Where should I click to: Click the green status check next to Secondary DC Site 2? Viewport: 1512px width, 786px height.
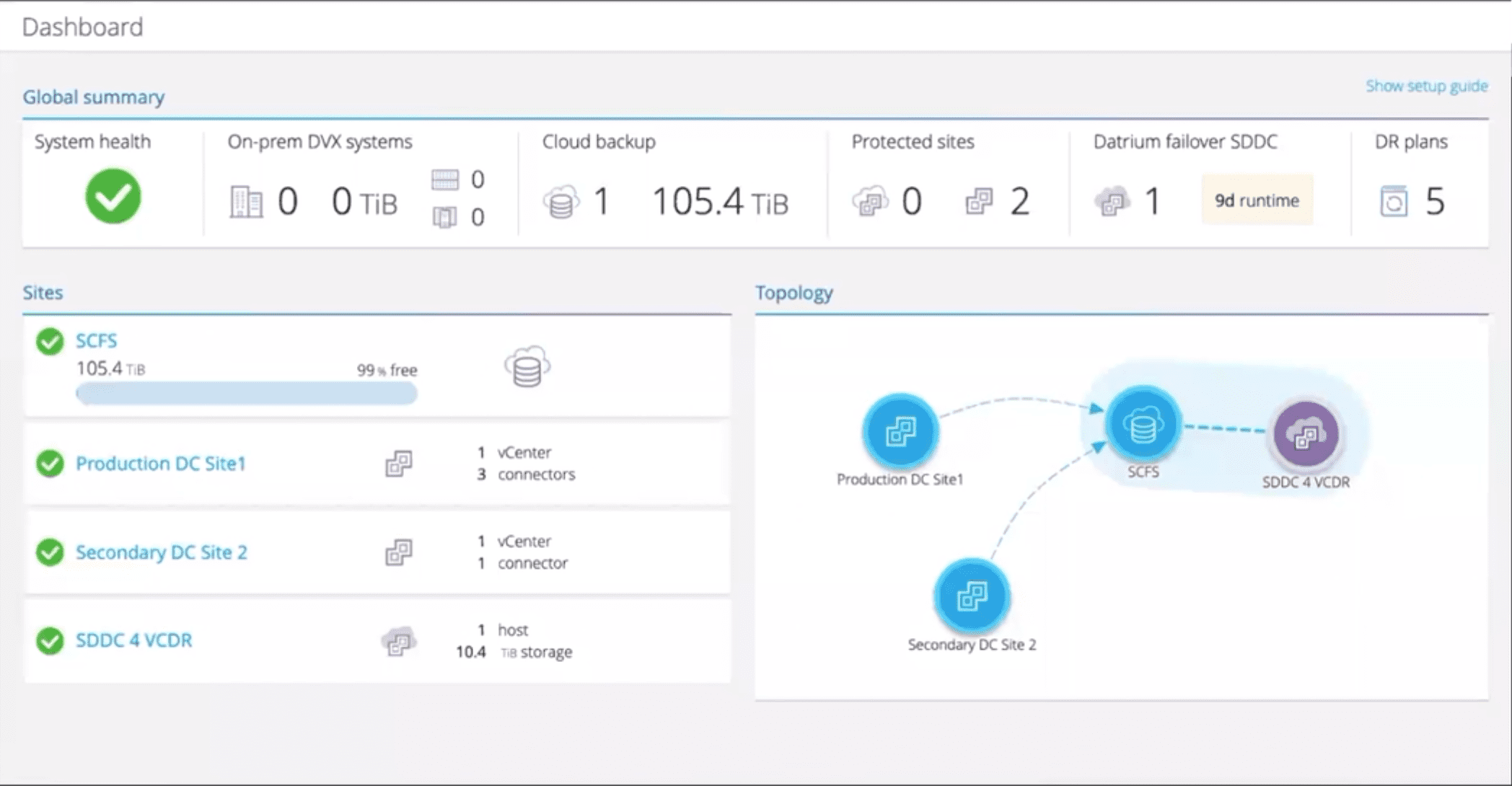tap(50, 552)
